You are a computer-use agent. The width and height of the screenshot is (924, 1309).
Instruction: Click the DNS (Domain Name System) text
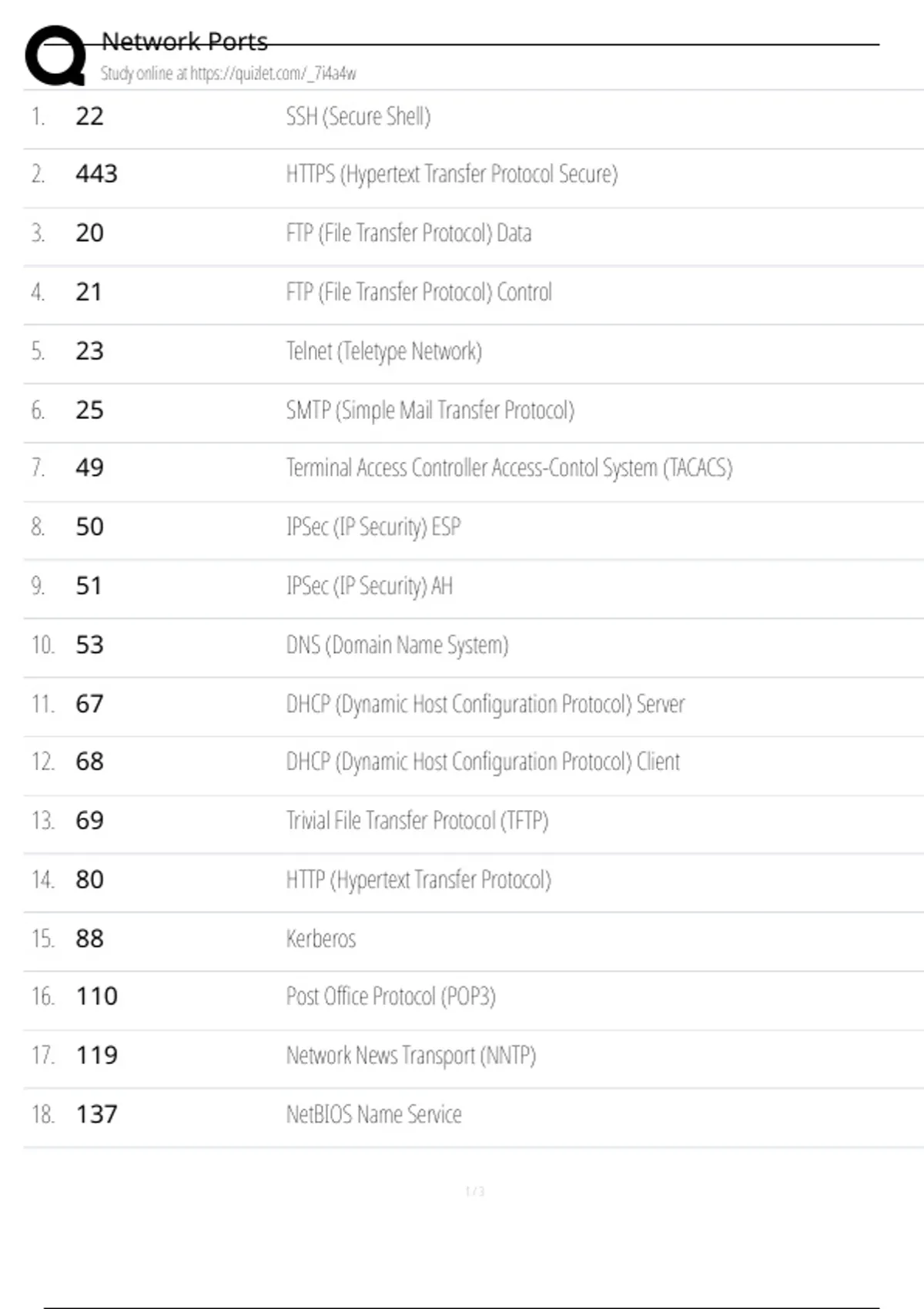[x=397, y=645]
